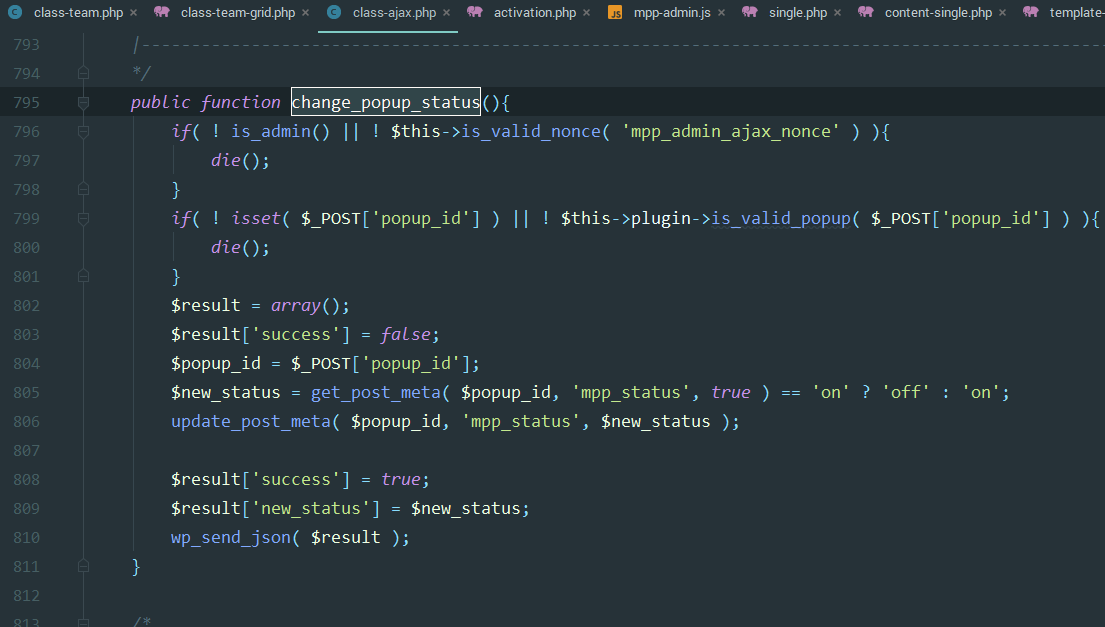Click the true value on line 808

(x=401, y=479)
